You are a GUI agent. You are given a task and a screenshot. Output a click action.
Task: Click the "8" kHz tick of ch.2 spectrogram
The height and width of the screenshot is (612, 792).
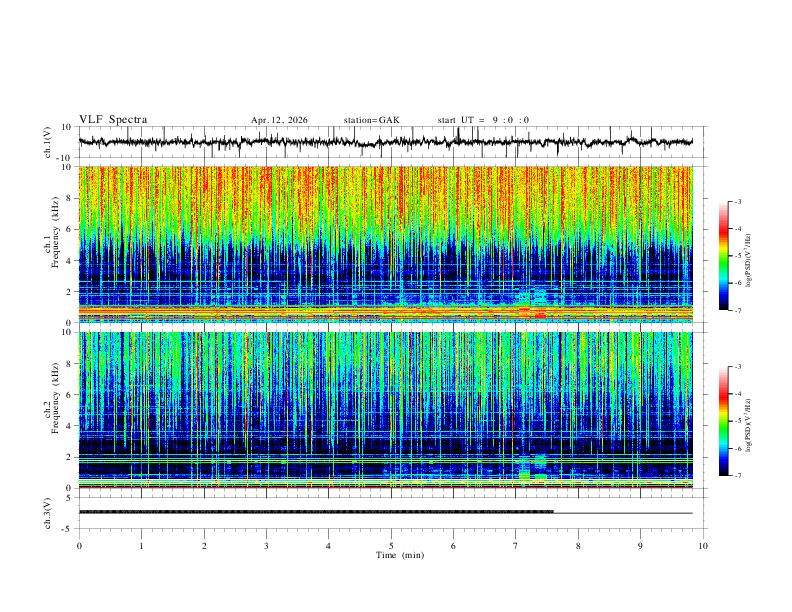(x=70, y=364)
